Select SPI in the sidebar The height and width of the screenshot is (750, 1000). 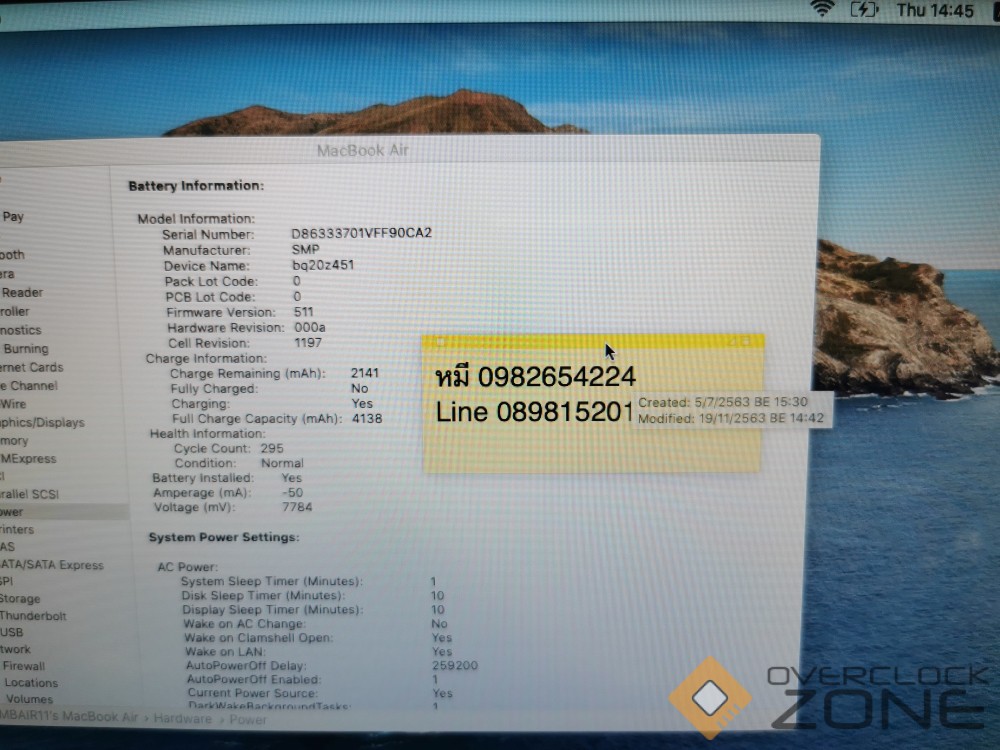point(6,581)
